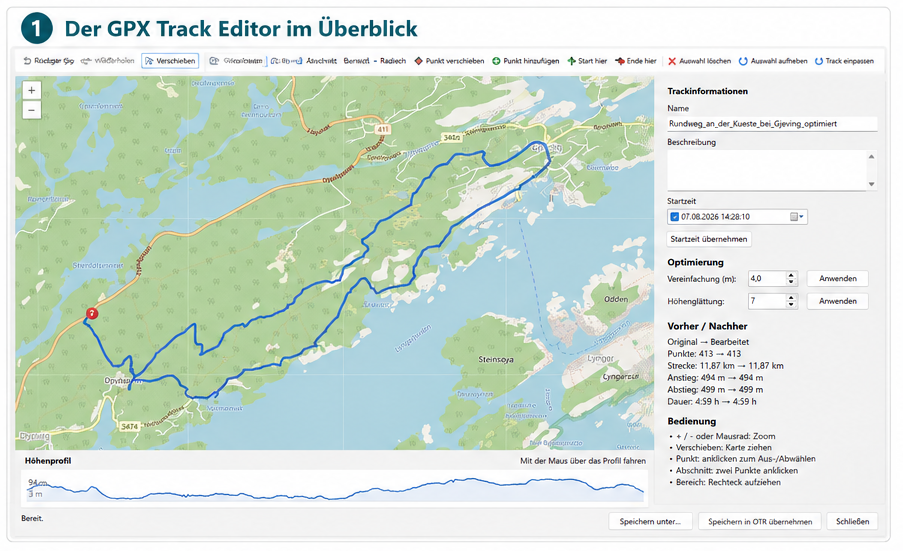Click the red X Auswahl löschen icon
903x551 pixels.
tap(672, 61)
